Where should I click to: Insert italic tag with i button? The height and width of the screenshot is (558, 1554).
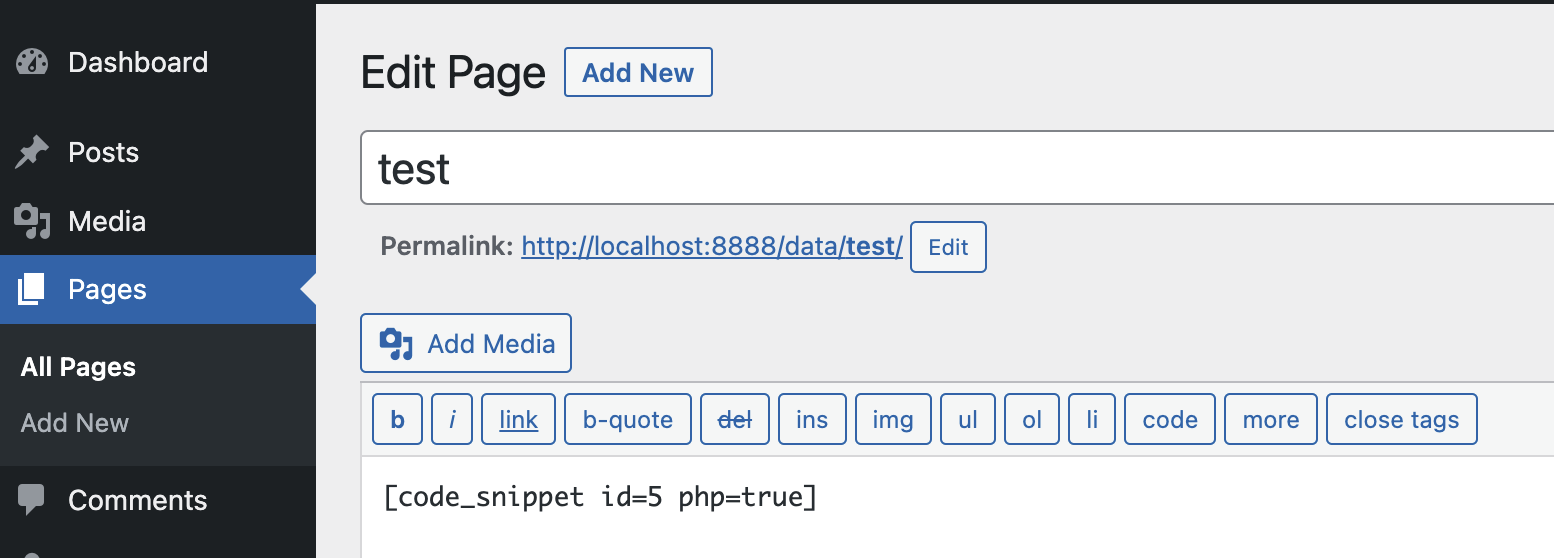452,419
